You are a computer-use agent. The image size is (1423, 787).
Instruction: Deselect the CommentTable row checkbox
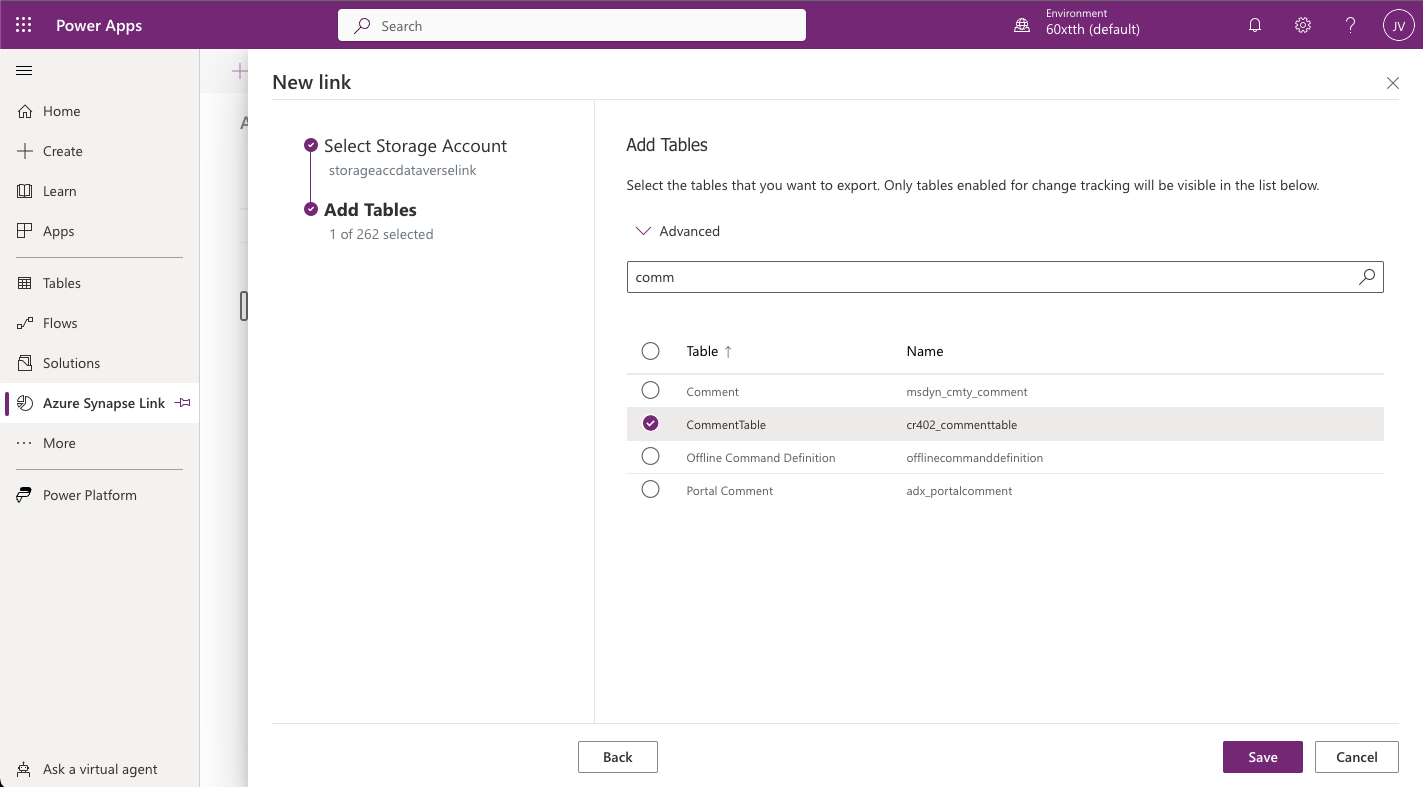[x=650, y=424]
